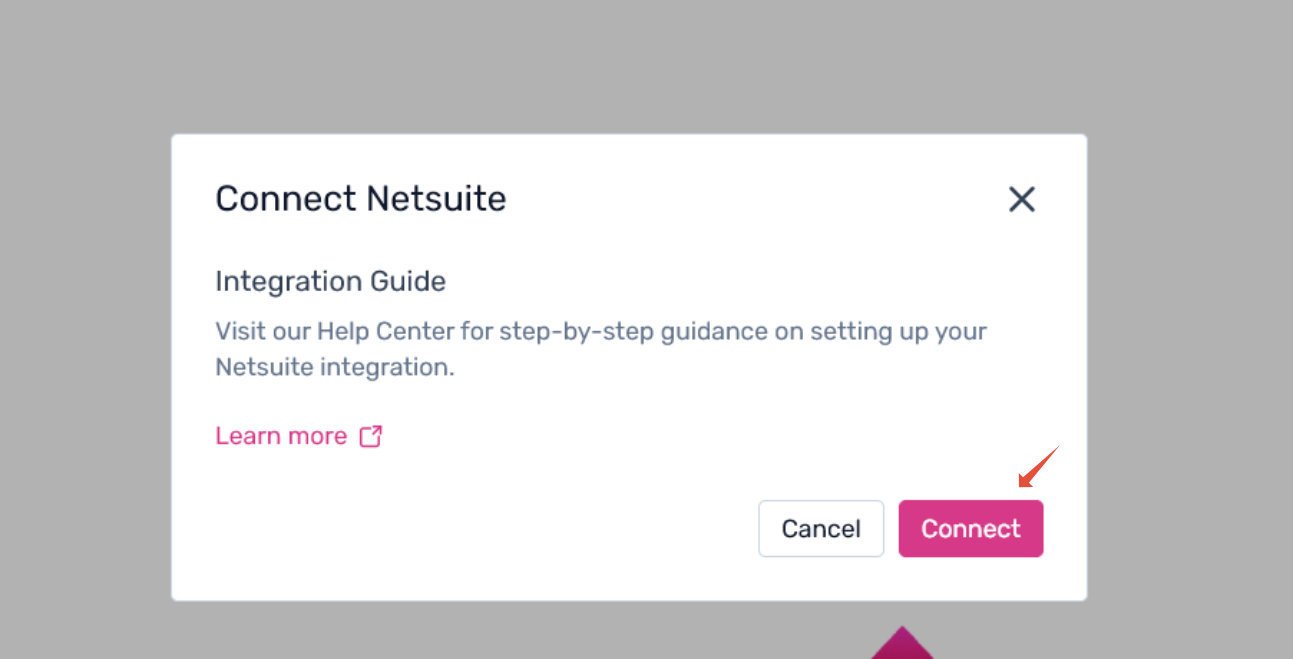Click "Netsuite integration." text in the description
The height and width of the screenshot is (659, 1293).
coord(334,367)
